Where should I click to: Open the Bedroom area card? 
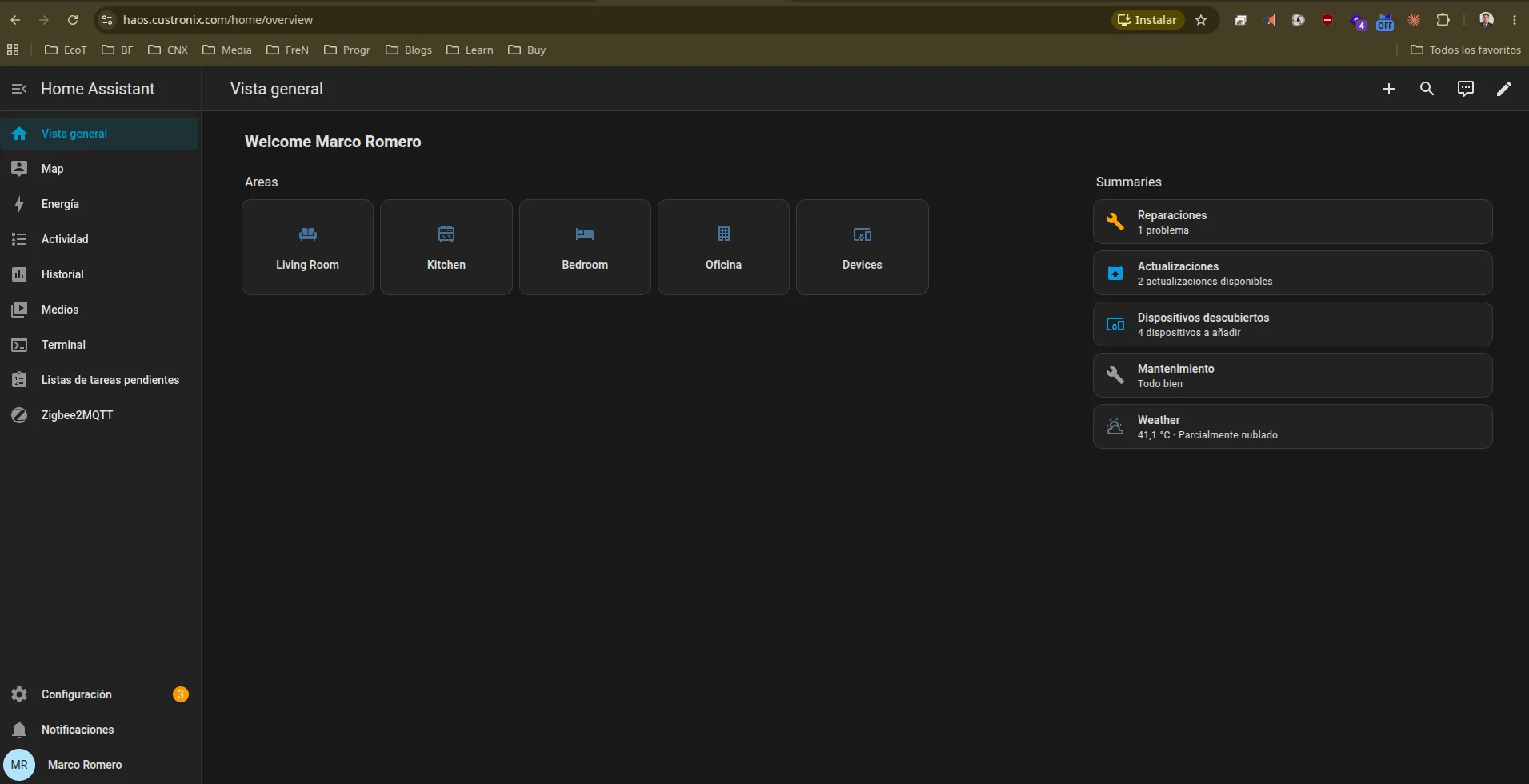(x=585, y=247)
